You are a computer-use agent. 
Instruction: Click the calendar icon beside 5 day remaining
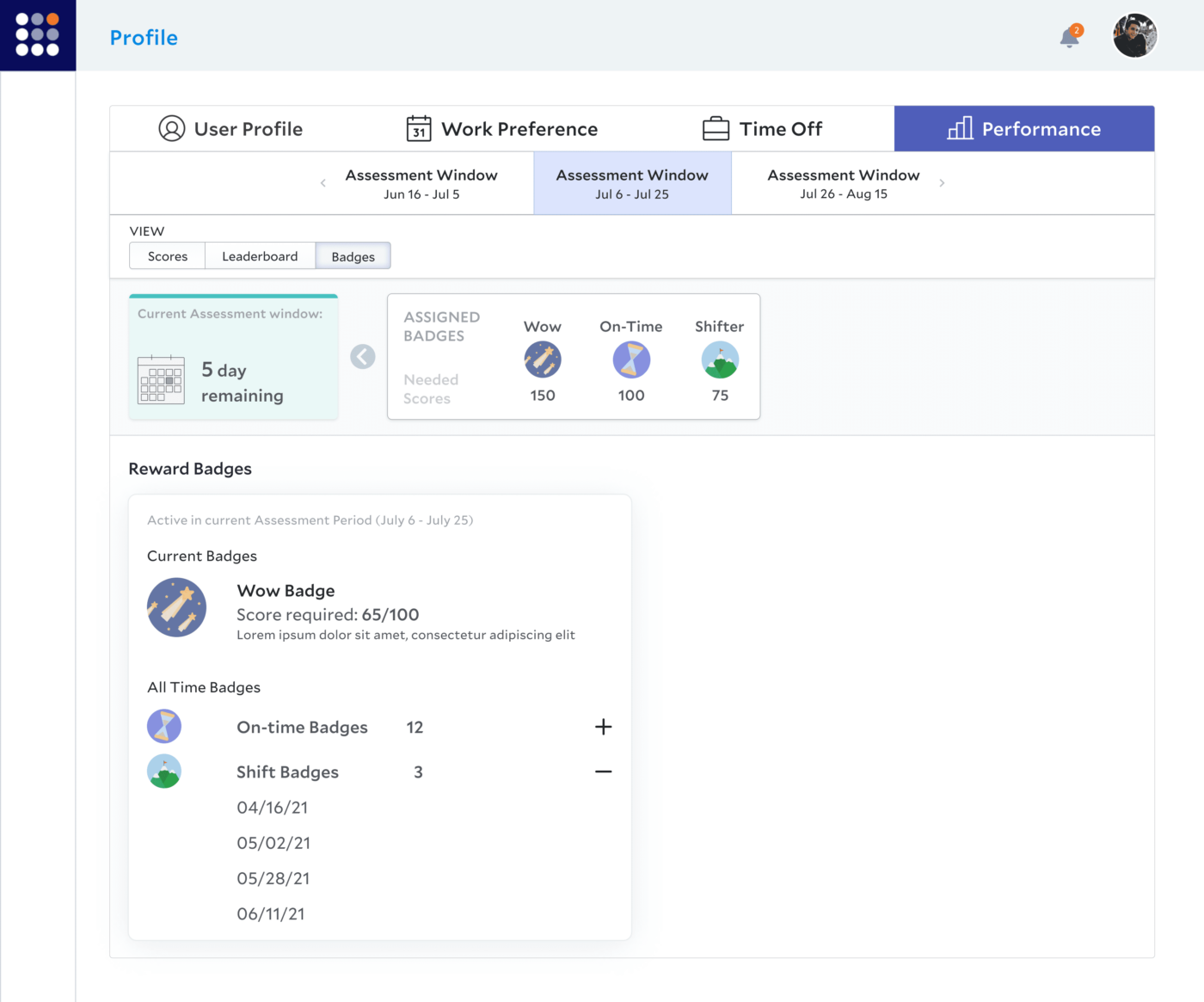pyautogui.click(x=162, y=378)
